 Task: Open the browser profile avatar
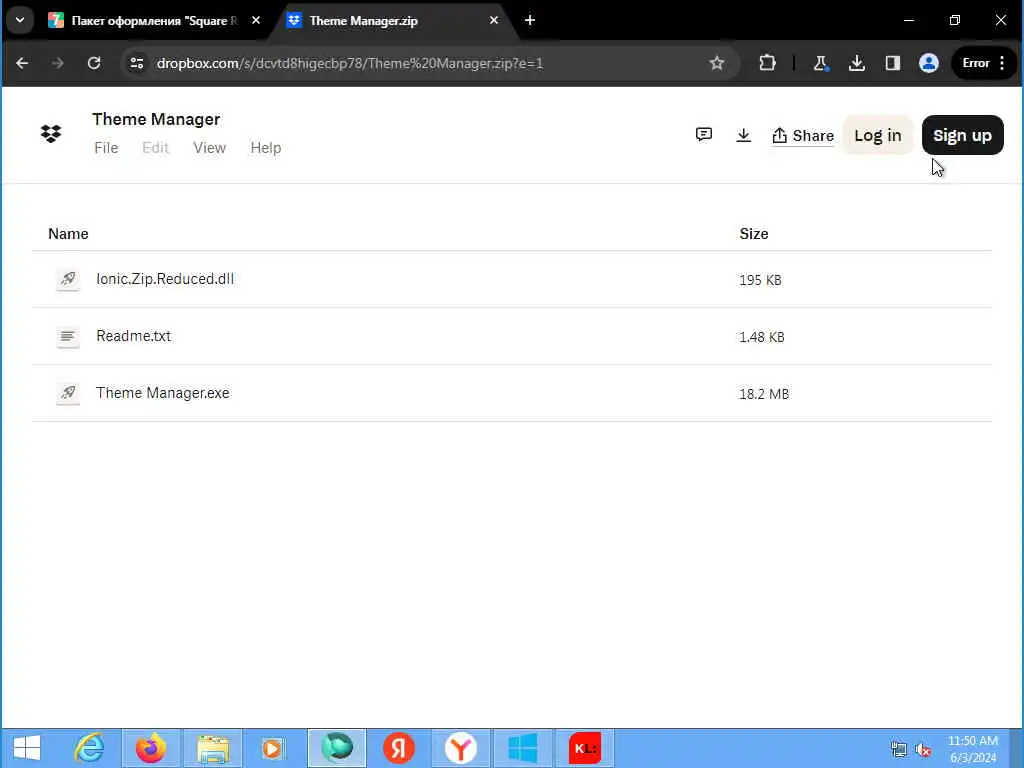pyautogui.click(x=929, y=63)
